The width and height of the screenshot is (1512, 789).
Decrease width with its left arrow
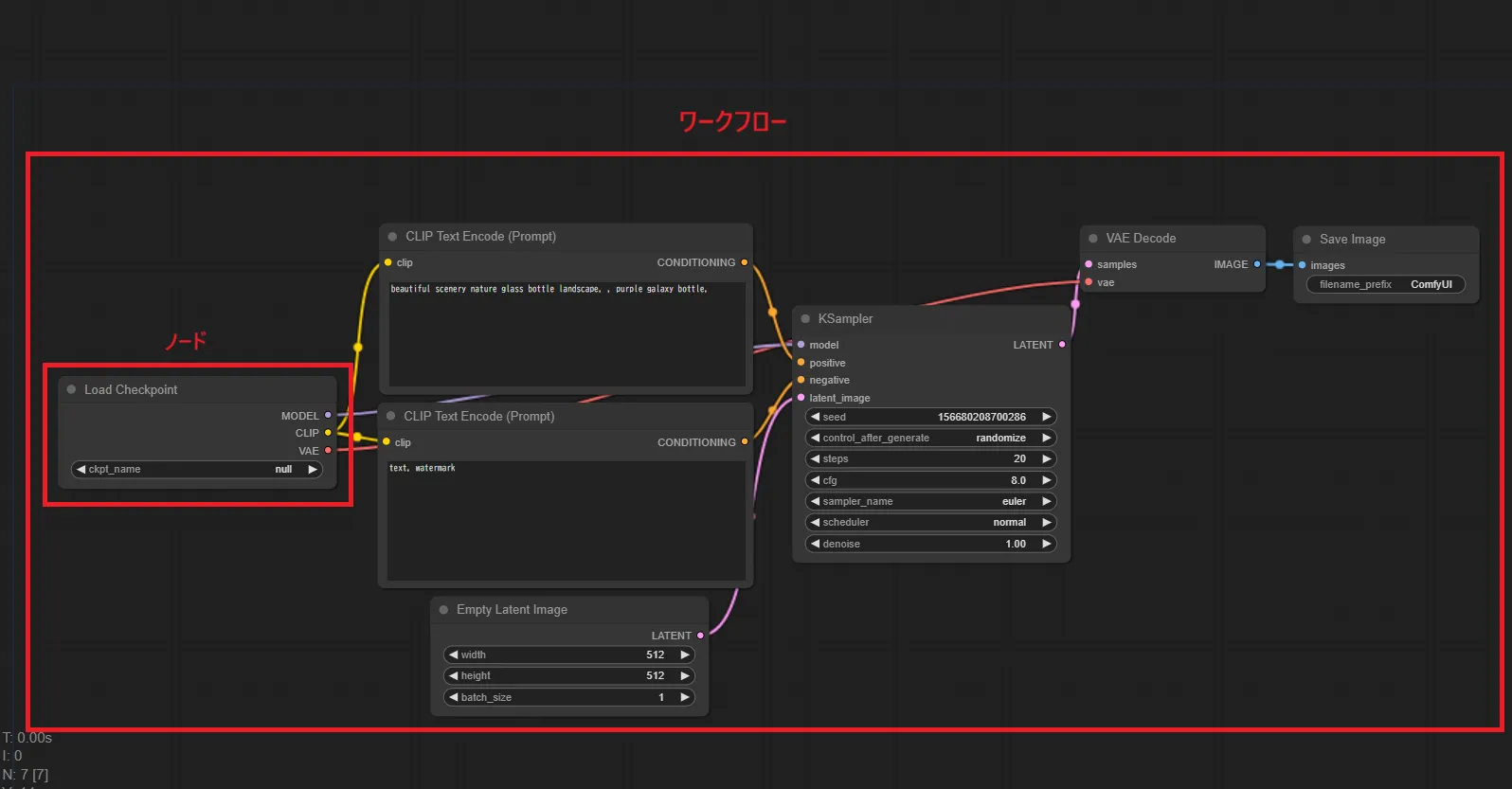click(x=453, y=655)
